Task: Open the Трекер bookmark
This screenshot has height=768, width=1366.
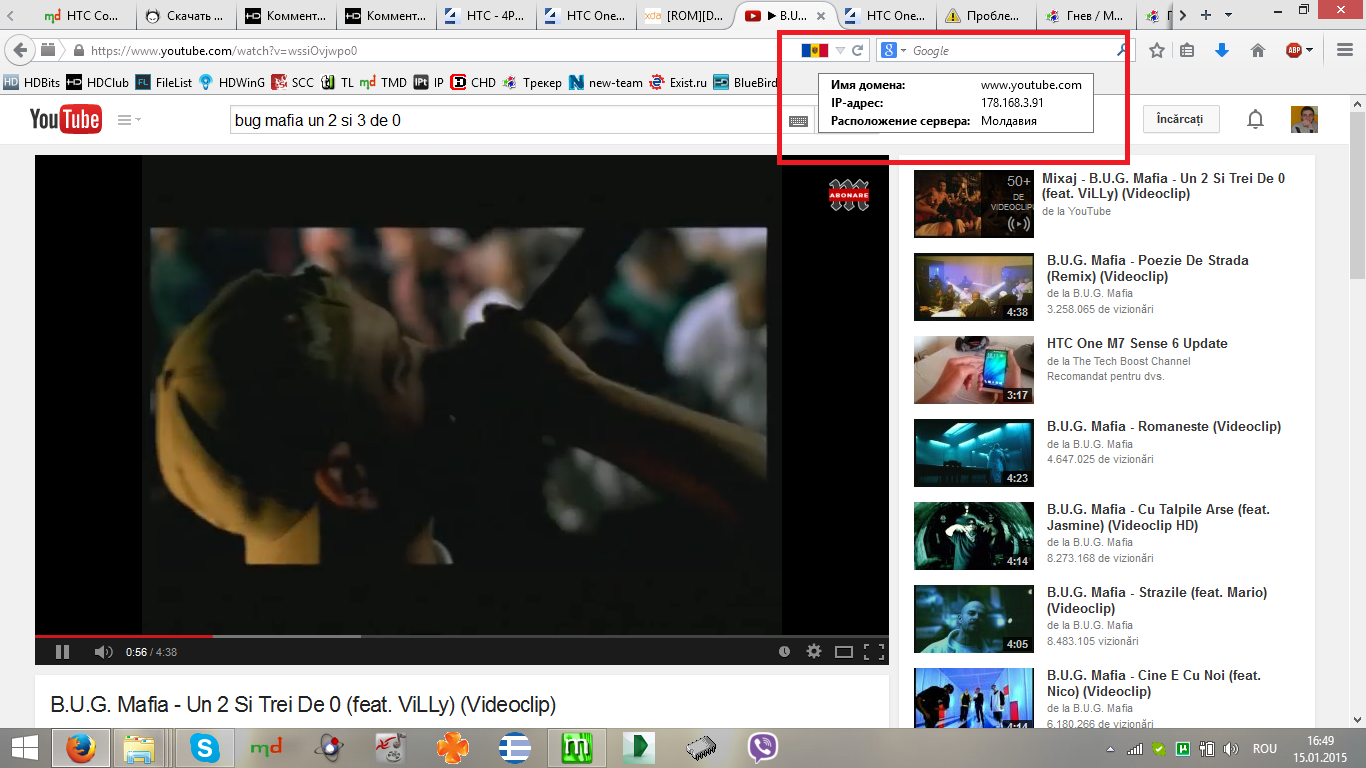Action: point(532,83)
